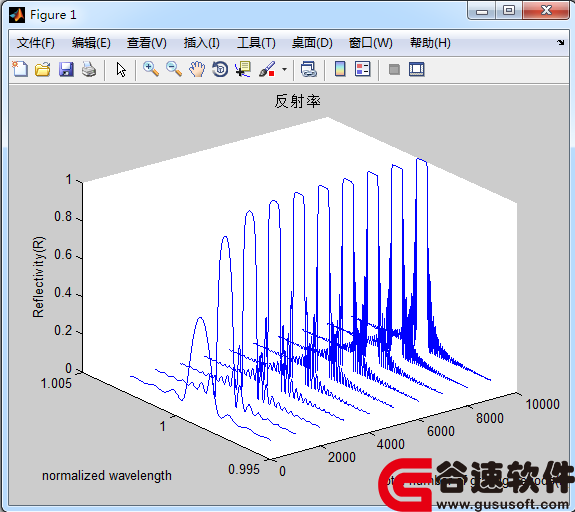Insert a Legend from the toolbar
The image size is (575, 512).
tap(363, 69)
